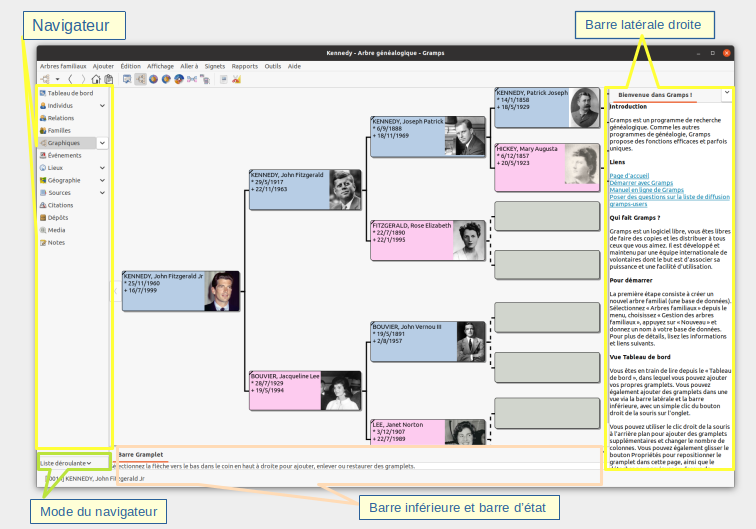Click the home person toolbar icon
The width and height of the screenshot is (756, 529).
tap(96, 79)
